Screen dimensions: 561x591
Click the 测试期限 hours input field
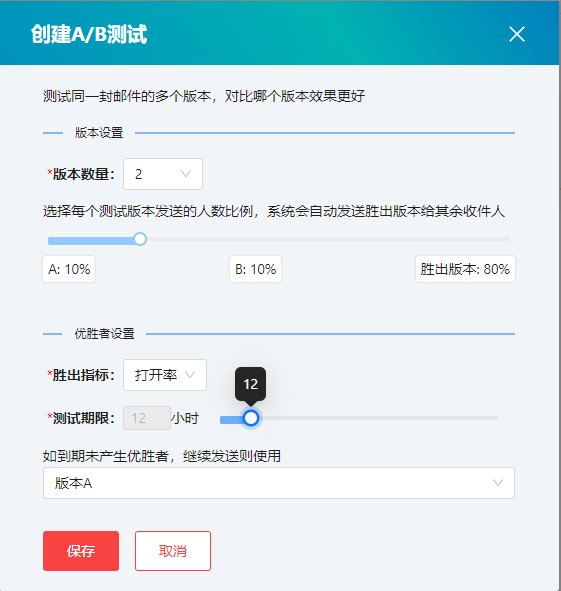coord(147,418)
